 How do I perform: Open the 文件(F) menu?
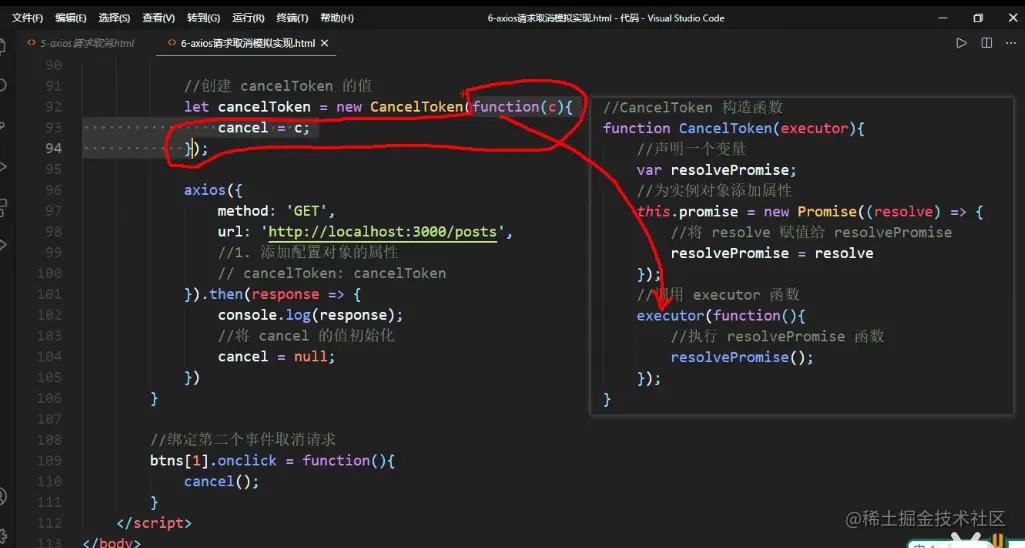(27, 18)
